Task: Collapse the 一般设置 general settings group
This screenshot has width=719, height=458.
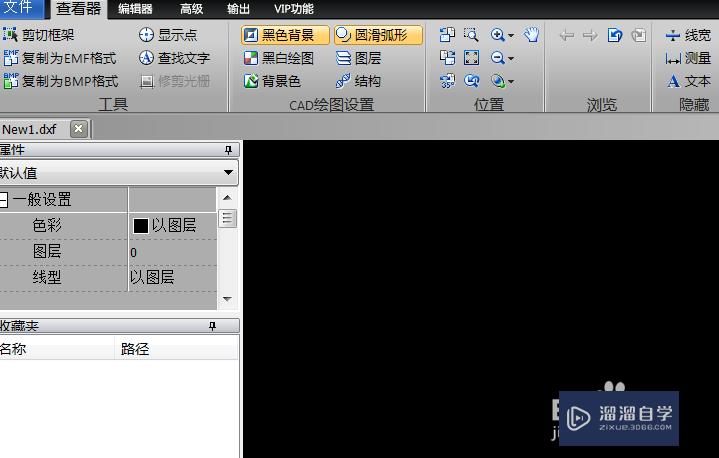Action: point(3,199)
